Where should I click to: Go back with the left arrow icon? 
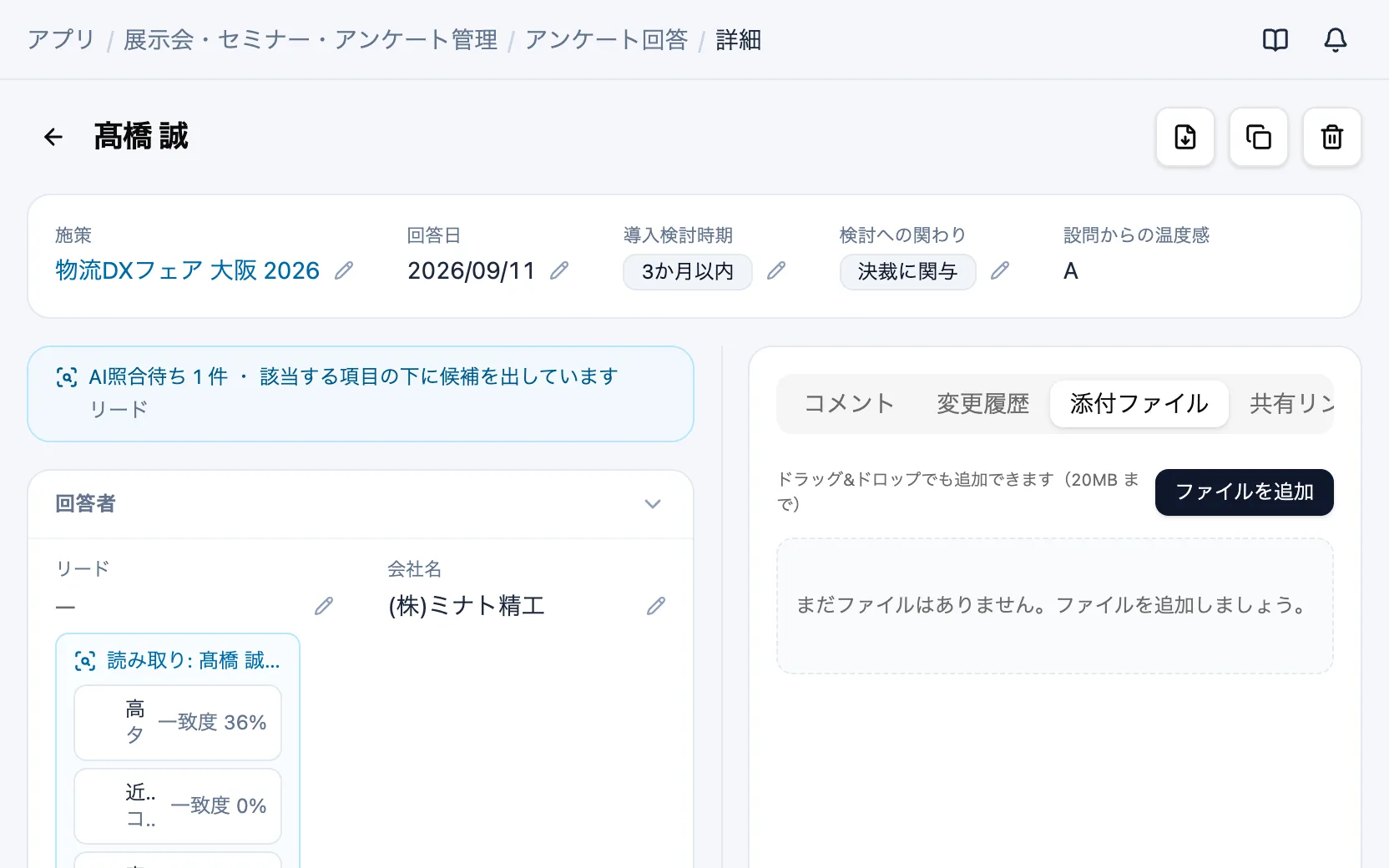pyautogui.click(x=53, y=137)
